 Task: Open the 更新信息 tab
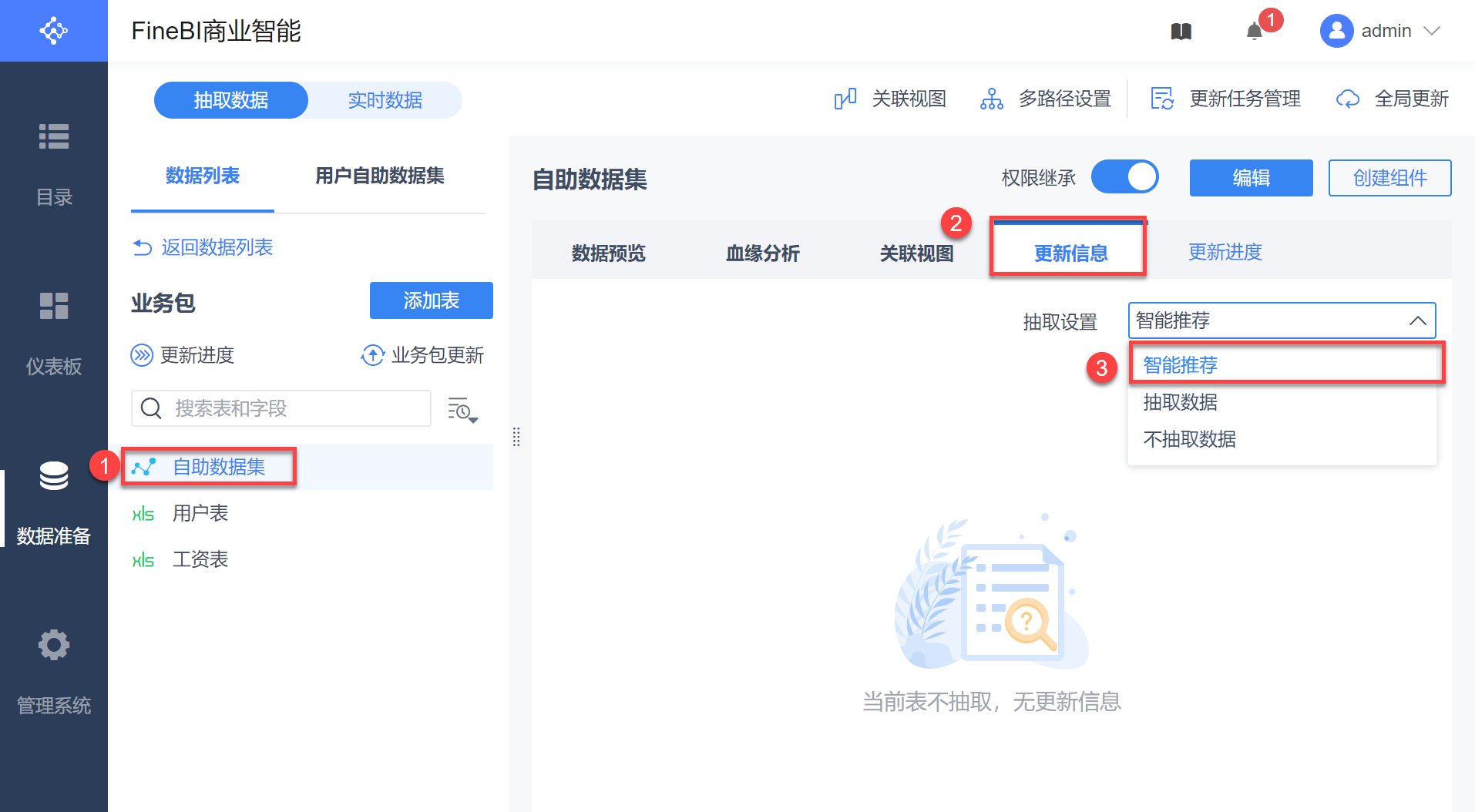tap(1071, 253)
